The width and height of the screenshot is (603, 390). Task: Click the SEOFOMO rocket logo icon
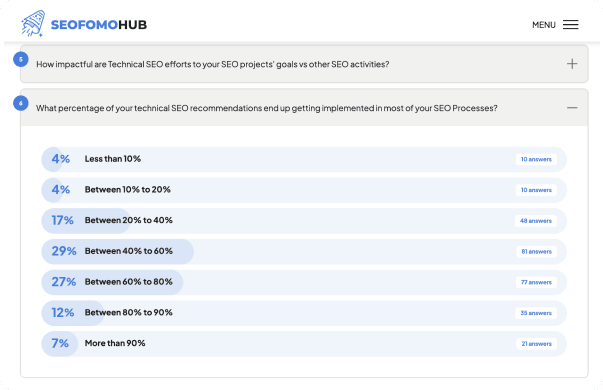click(33, 24)
